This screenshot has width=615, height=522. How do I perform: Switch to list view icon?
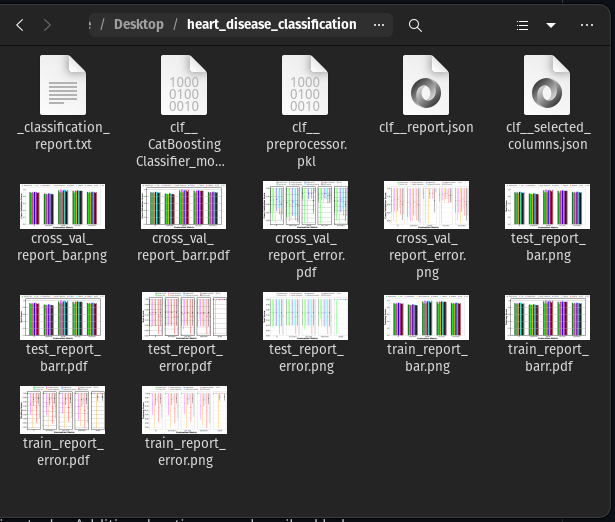coord(522,25)
